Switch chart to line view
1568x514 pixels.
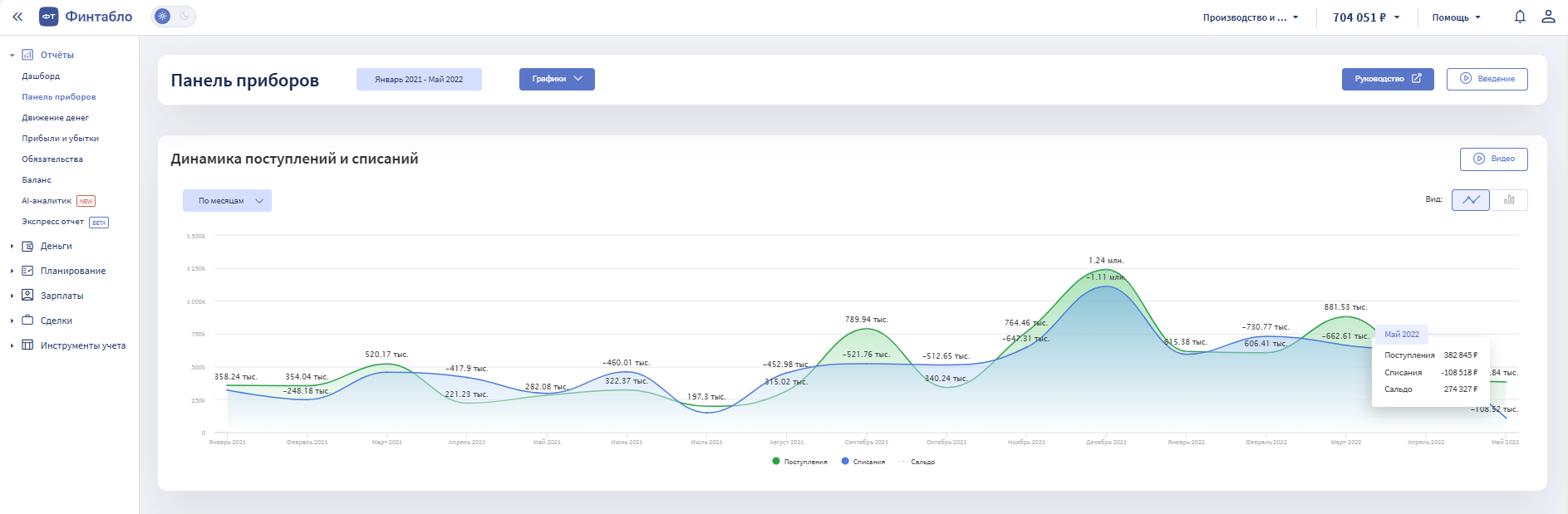point(1471,200)
